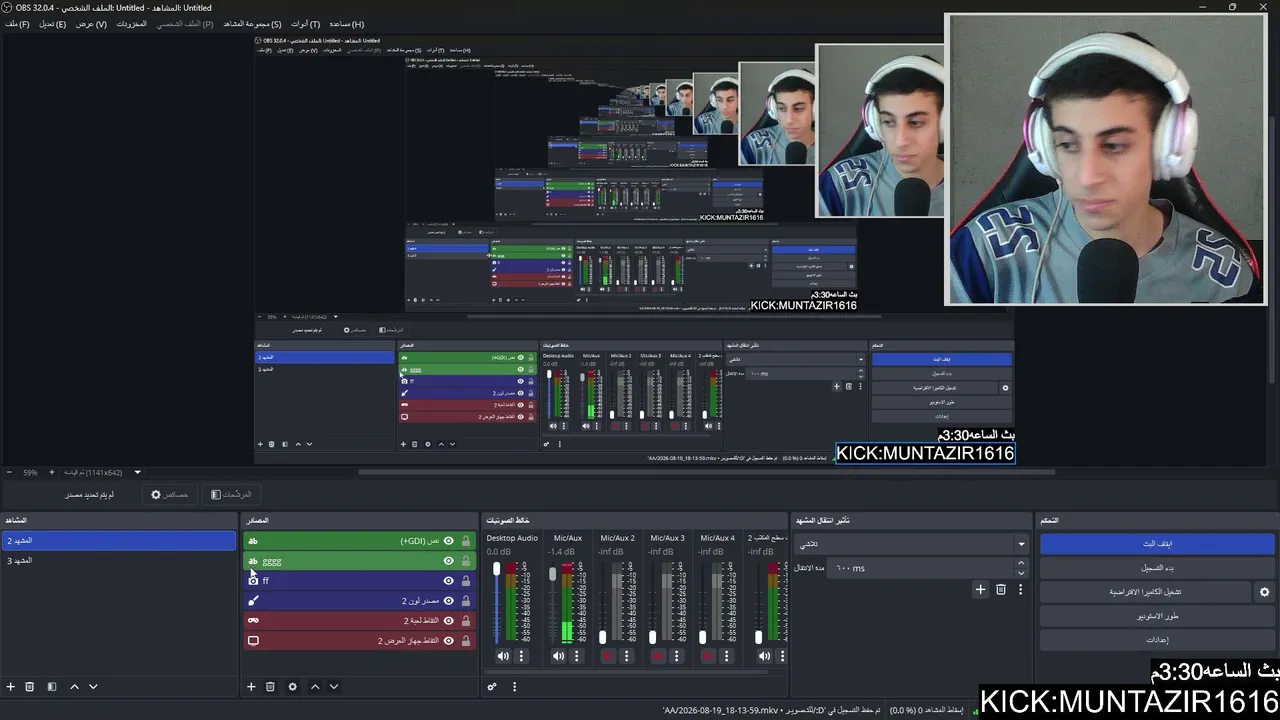Lock the مصدر لون 2 source
This screenshot has height=720, width=1280.
tap(466, 601)
